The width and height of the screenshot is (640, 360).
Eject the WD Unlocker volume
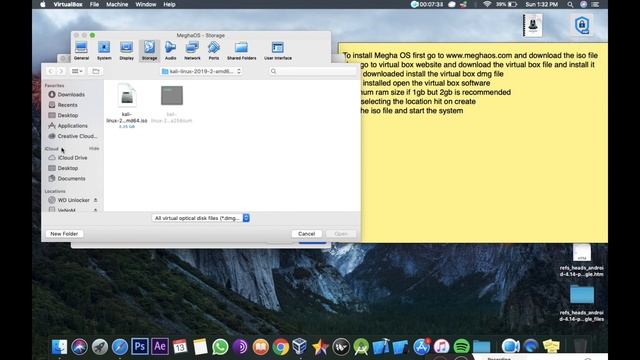(96, 200)
